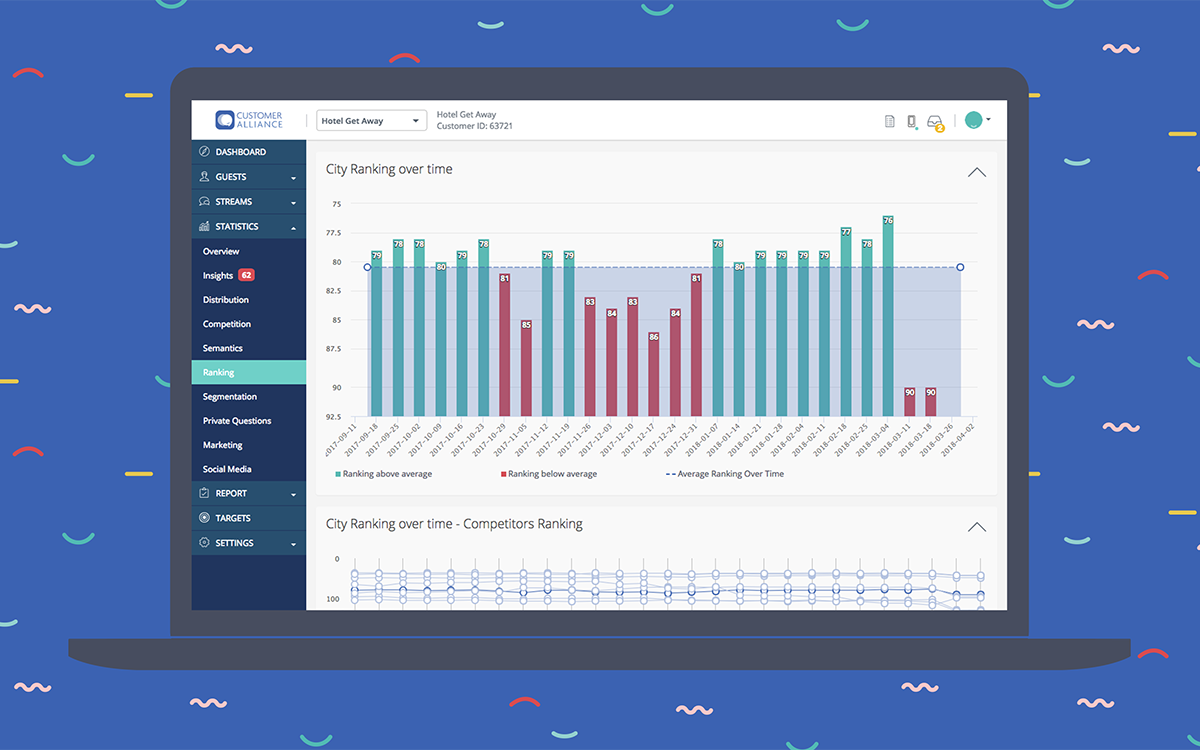This screenshot has width=1200, height=750.
Task: Click the mobile phone icon in header
Action: 911,121
